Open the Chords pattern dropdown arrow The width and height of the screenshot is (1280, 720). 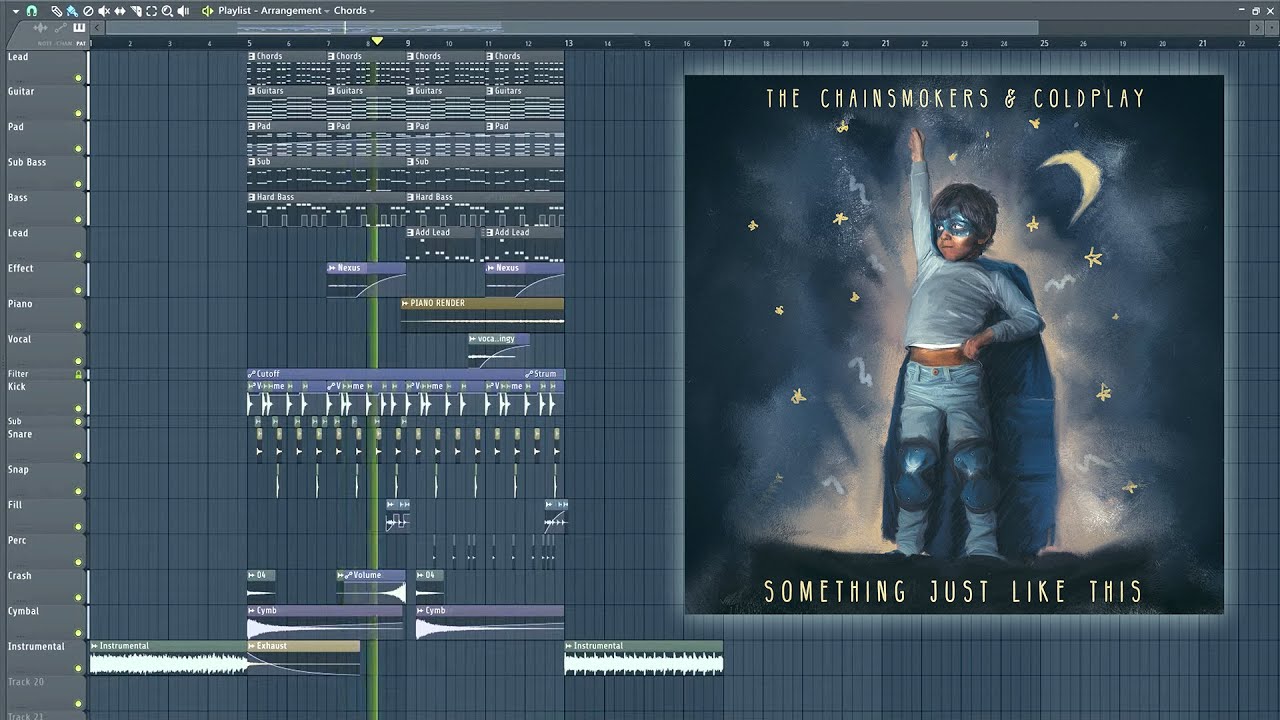click(372, 11)
